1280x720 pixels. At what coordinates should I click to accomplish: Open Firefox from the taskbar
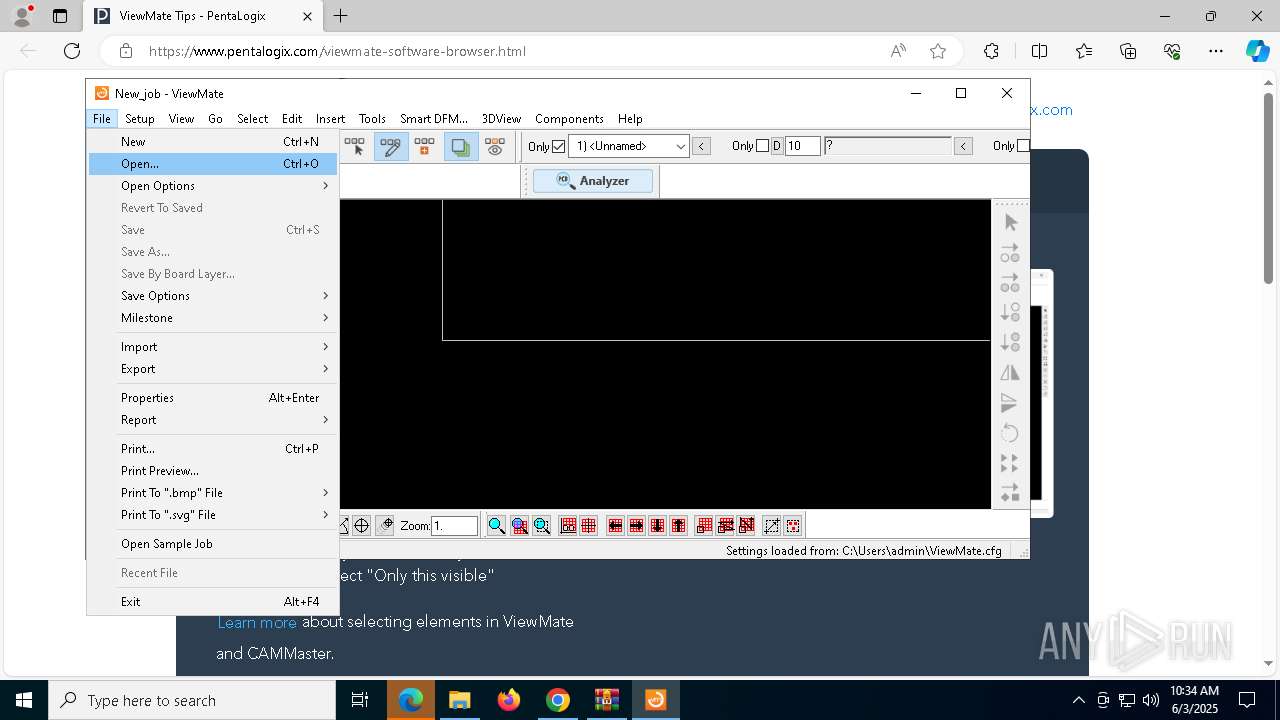pos(509,700)
